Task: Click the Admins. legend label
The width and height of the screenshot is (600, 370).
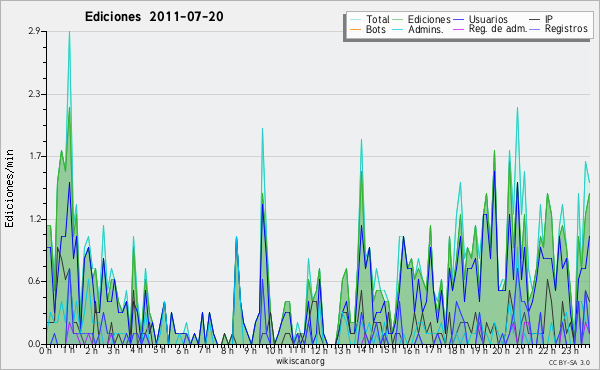Action: 426,29
